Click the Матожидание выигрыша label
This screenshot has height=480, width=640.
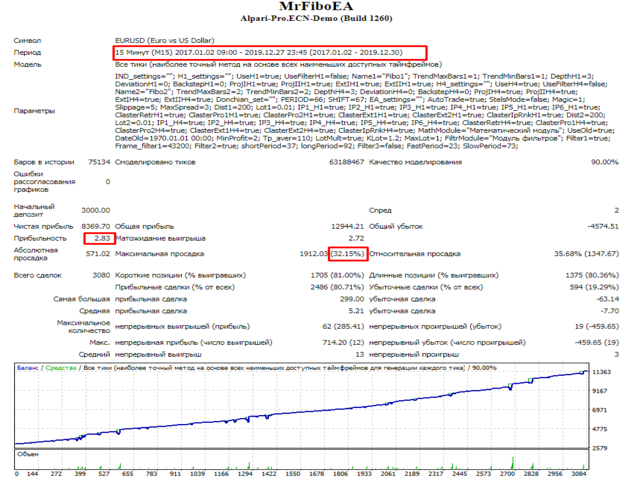pos(161,238)
